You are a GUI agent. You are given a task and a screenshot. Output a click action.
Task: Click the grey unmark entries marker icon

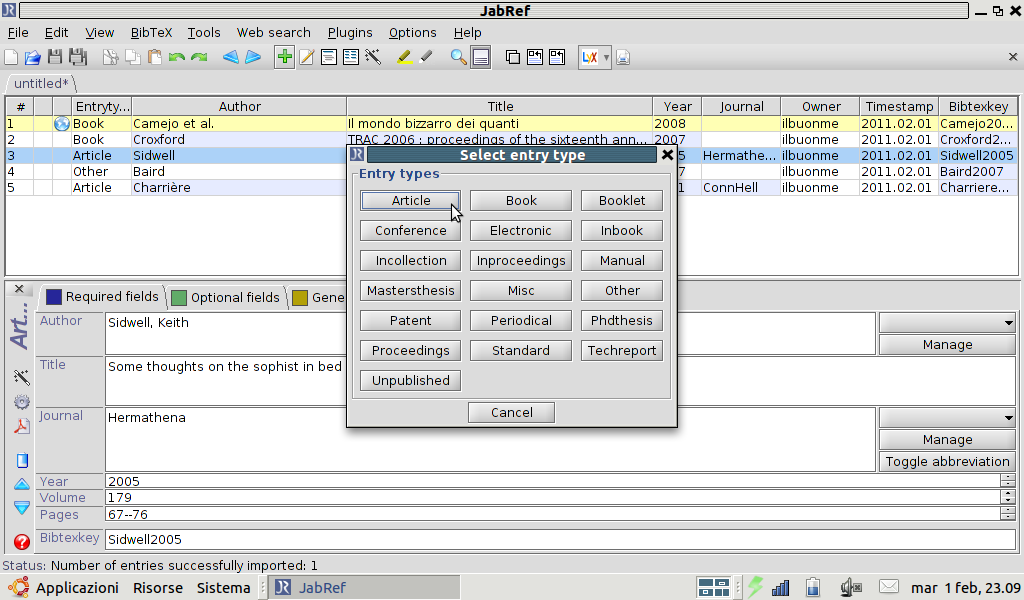426,57
